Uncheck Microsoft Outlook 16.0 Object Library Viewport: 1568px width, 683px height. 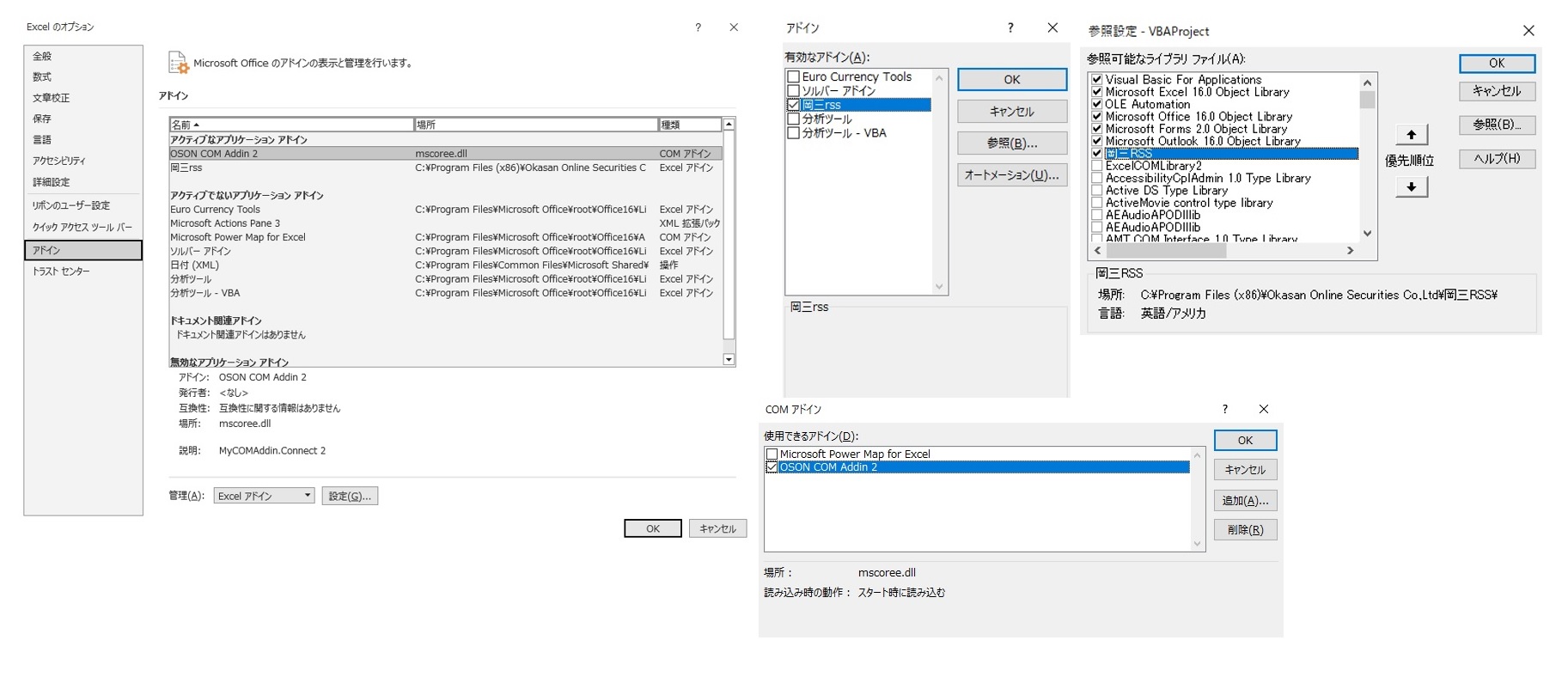(x=1096, y=141)
